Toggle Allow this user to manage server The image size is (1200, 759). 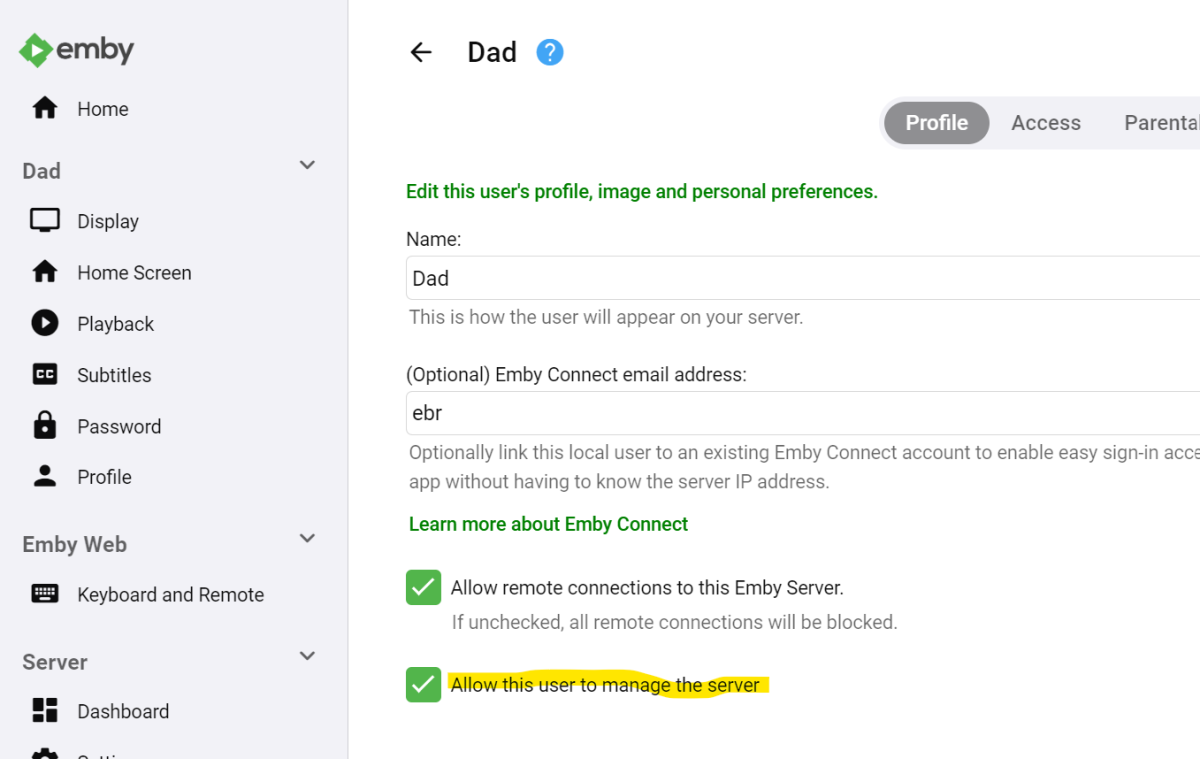tap(423, 685)
